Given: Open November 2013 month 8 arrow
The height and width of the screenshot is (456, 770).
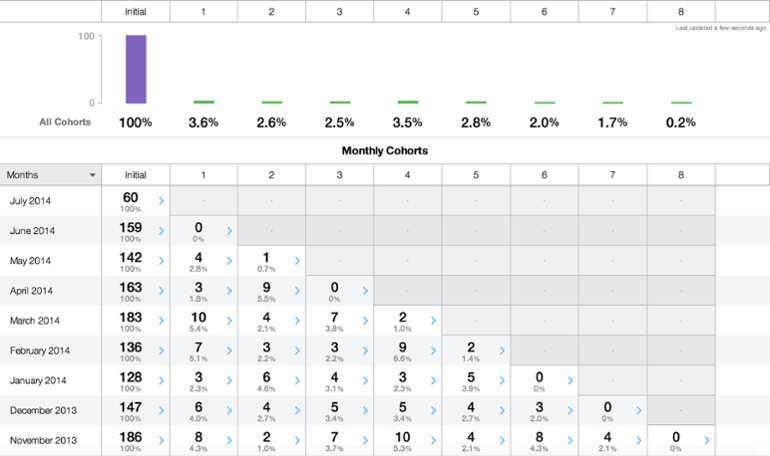Looking at the screenshot, I should tap(707, 440).
